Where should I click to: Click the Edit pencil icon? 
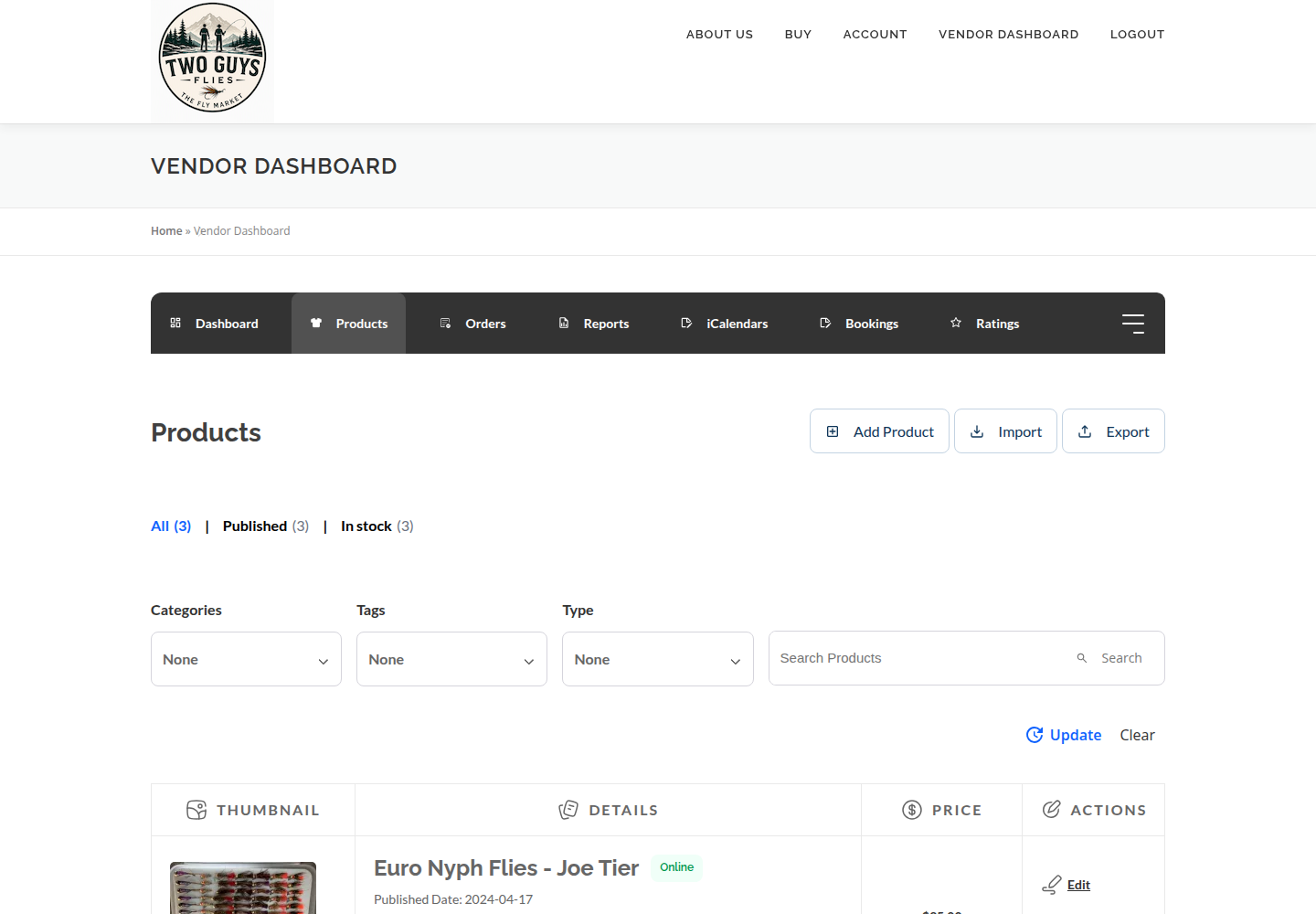(1052, 885)
